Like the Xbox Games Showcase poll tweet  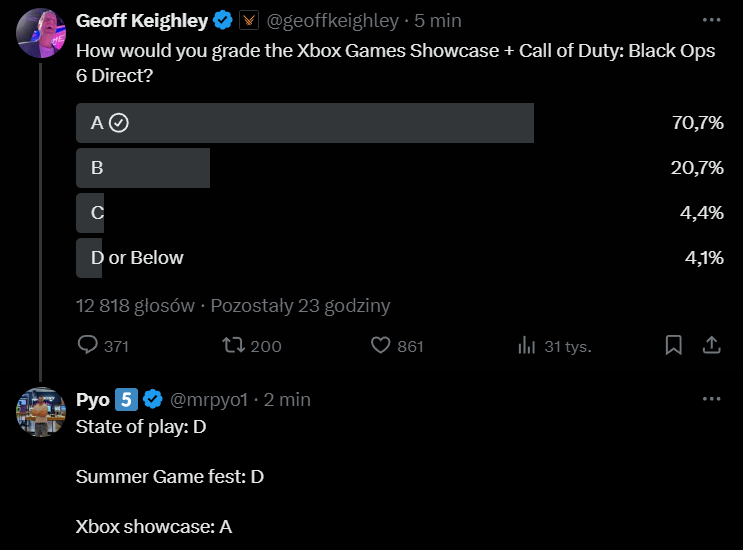click(380, 346)
